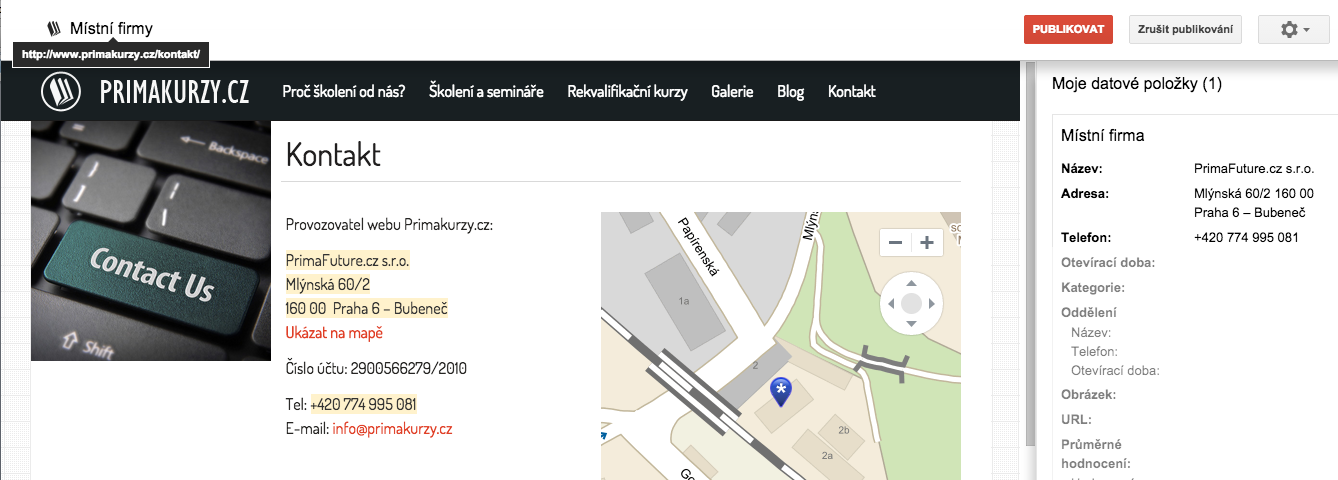
Task: Click the Ukázat na mapě link
Action: coord(334,333)
